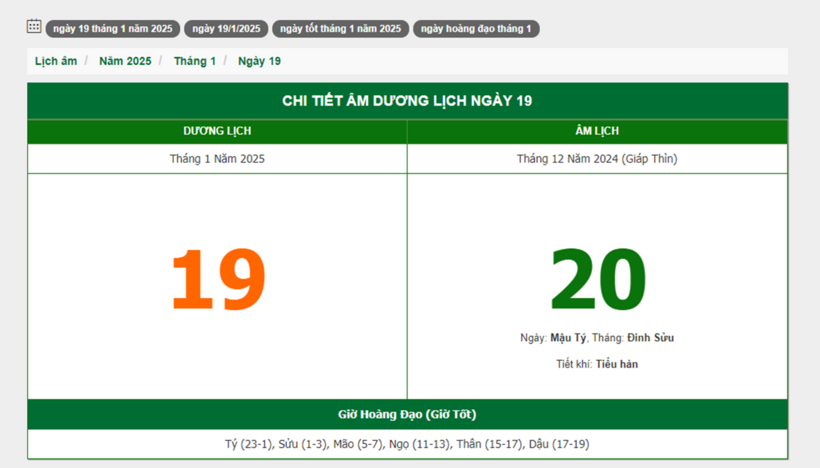Click the 'CHI TIẾT ÂM DƯƠNG LỊCH NGÀY 19' header
The height and width of the screenshot is (468, 820).
pos(407,101)
